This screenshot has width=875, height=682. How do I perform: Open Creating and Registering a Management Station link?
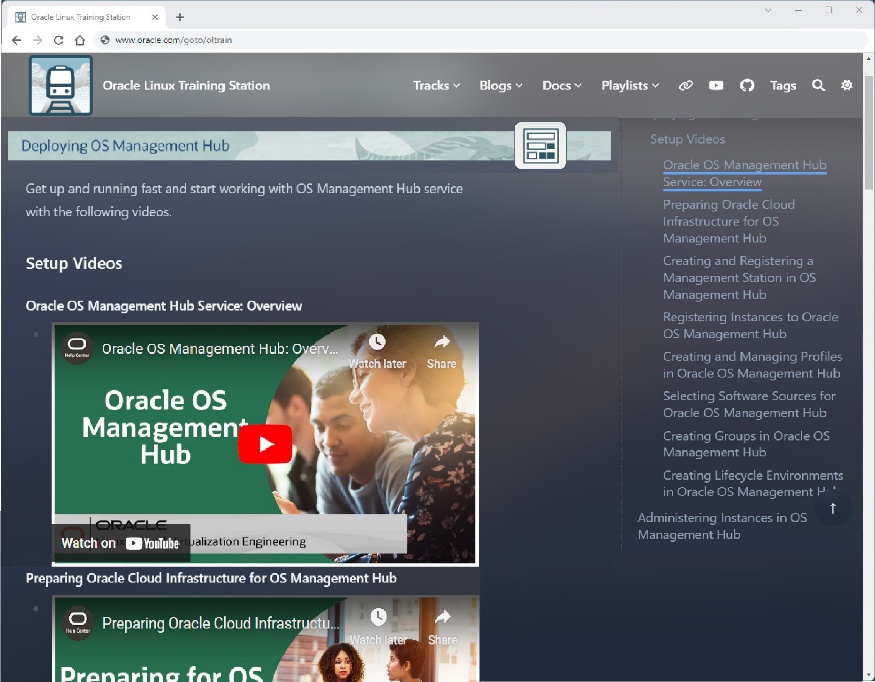(x=739, y=277)
